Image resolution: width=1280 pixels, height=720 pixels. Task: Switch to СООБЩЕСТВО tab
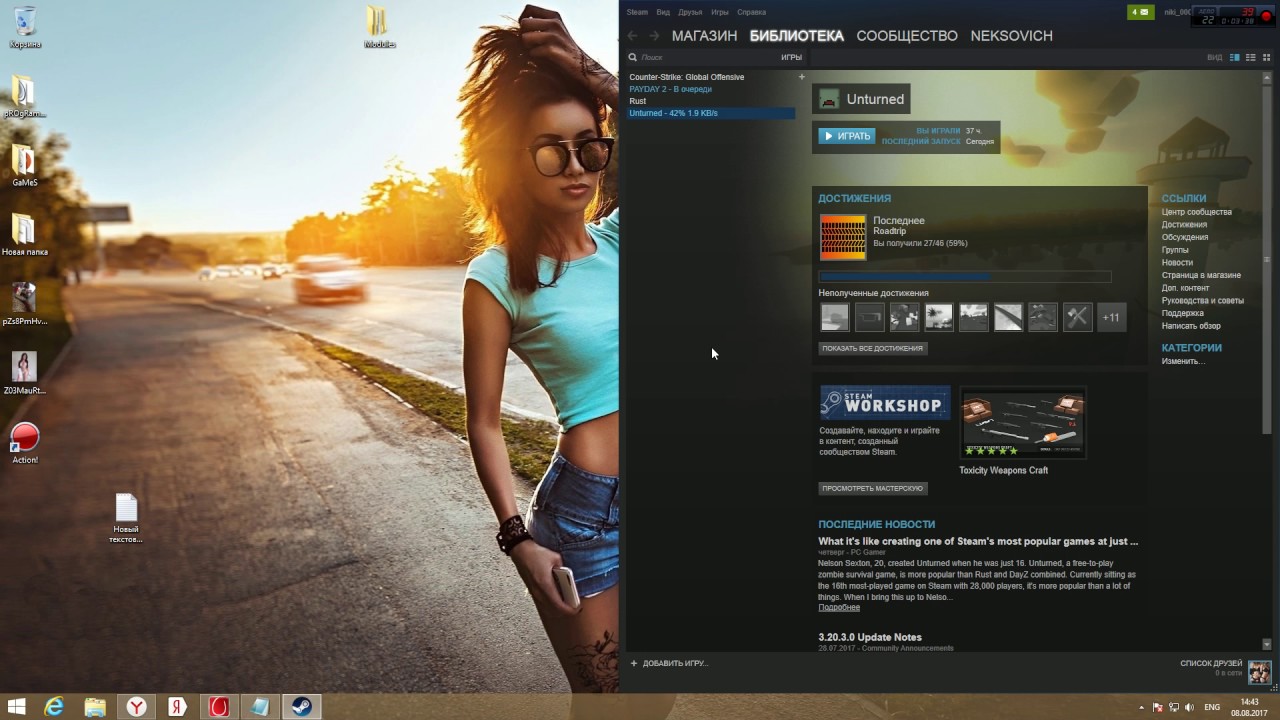907,36
